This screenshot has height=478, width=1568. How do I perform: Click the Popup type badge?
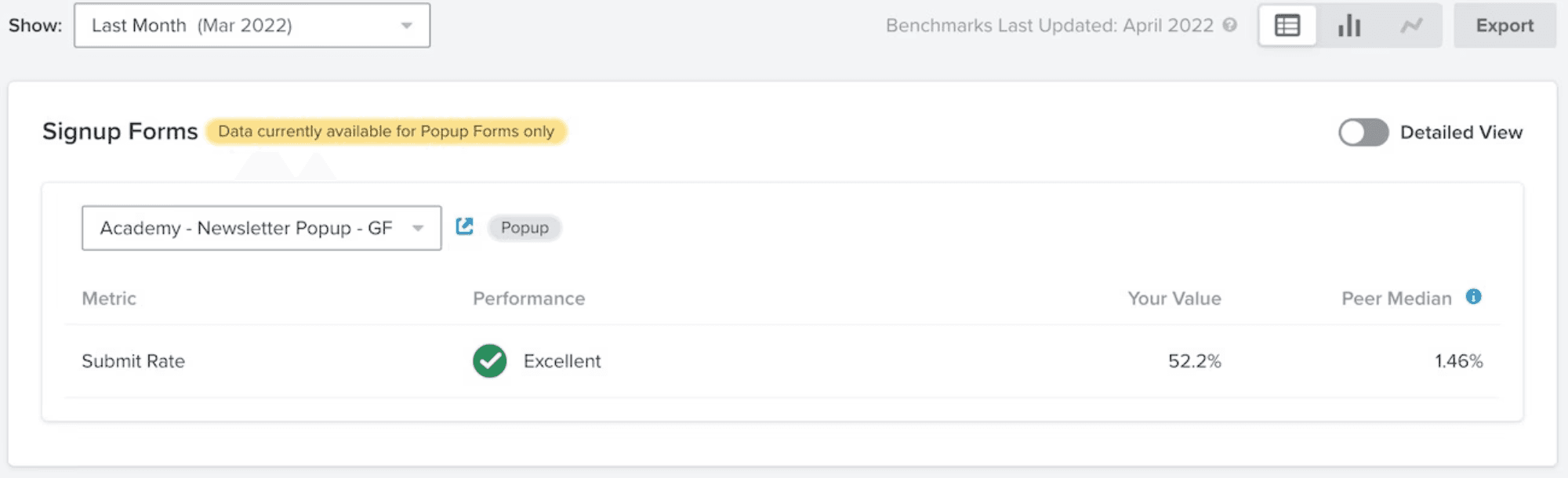coord(524,228)
